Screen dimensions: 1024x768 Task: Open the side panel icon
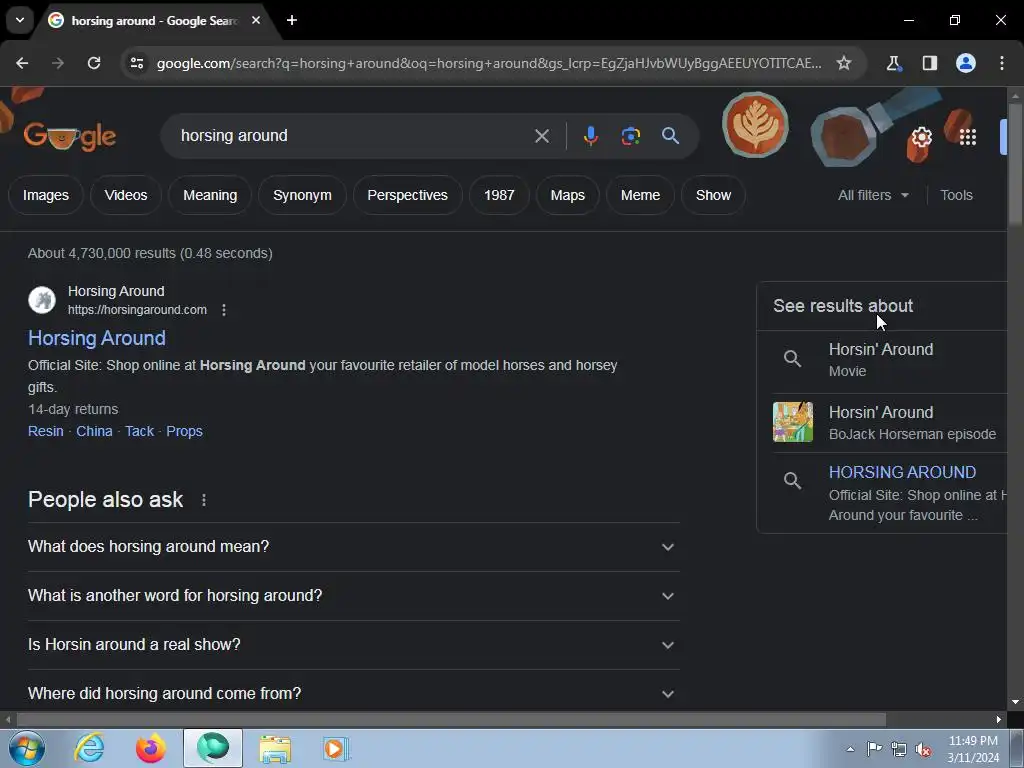tap(929, 63)
